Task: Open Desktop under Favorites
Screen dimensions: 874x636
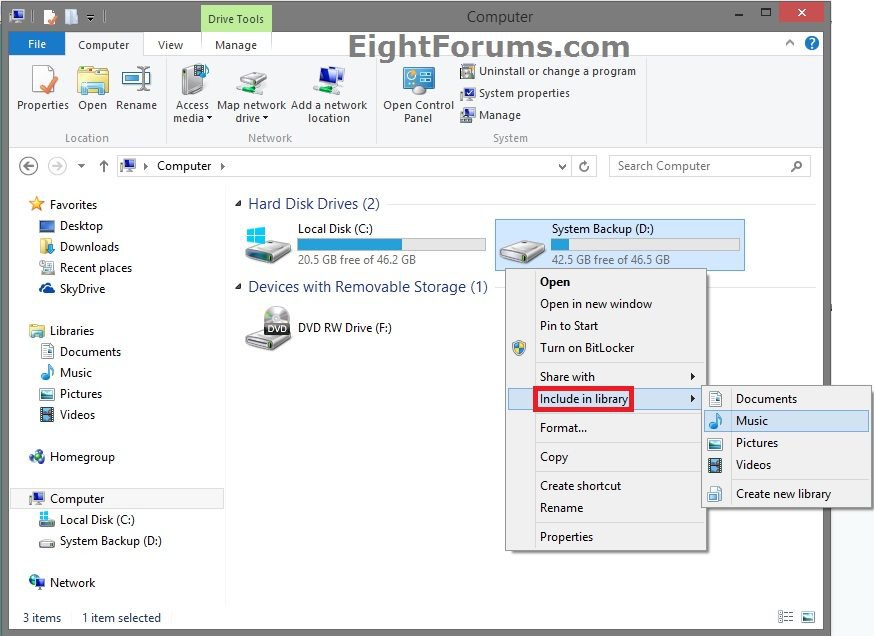Action: [71, 226]
